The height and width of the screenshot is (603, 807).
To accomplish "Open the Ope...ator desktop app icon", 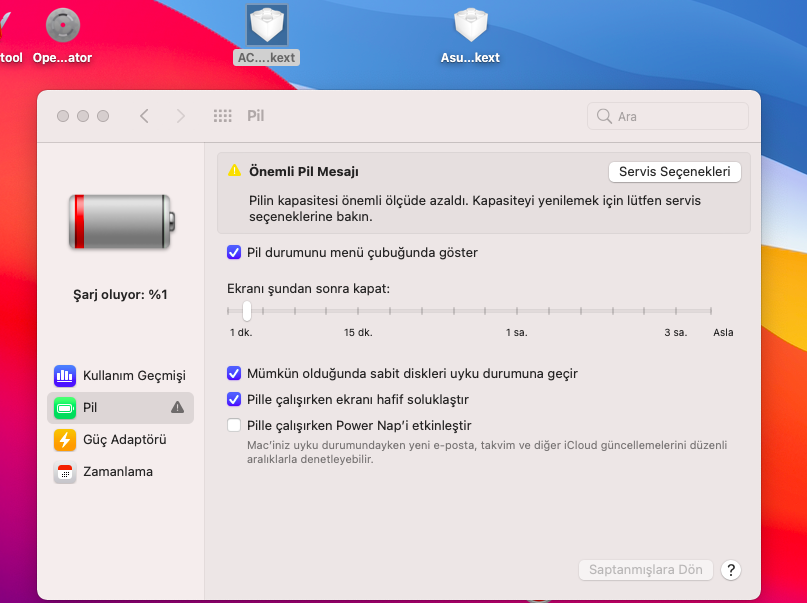I will coord(63,26).
